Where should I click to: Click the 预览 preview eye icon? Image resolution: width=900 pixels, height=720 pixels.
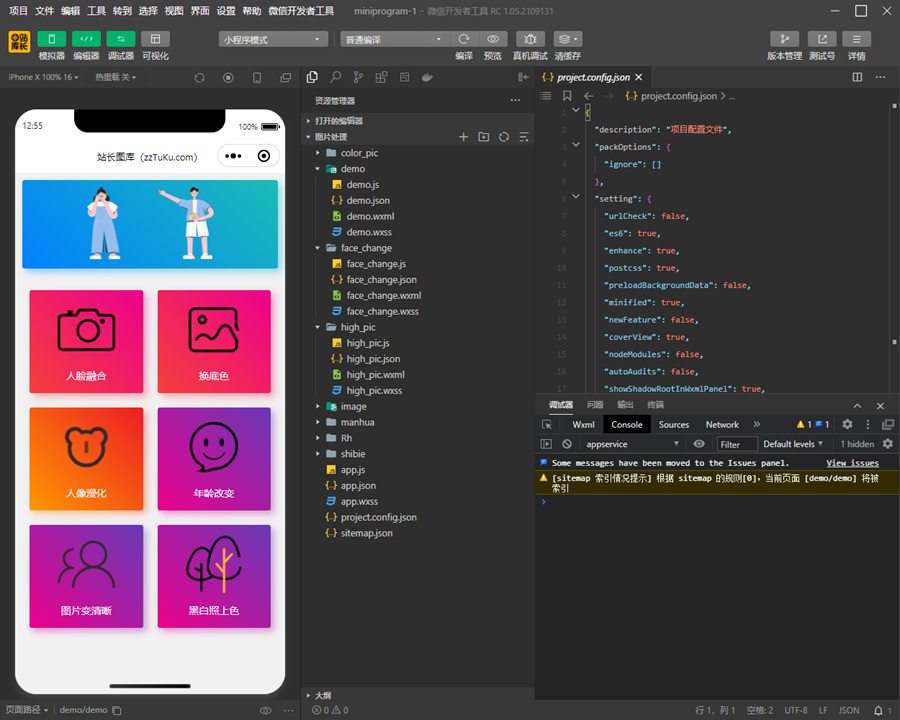coord(492,39)
